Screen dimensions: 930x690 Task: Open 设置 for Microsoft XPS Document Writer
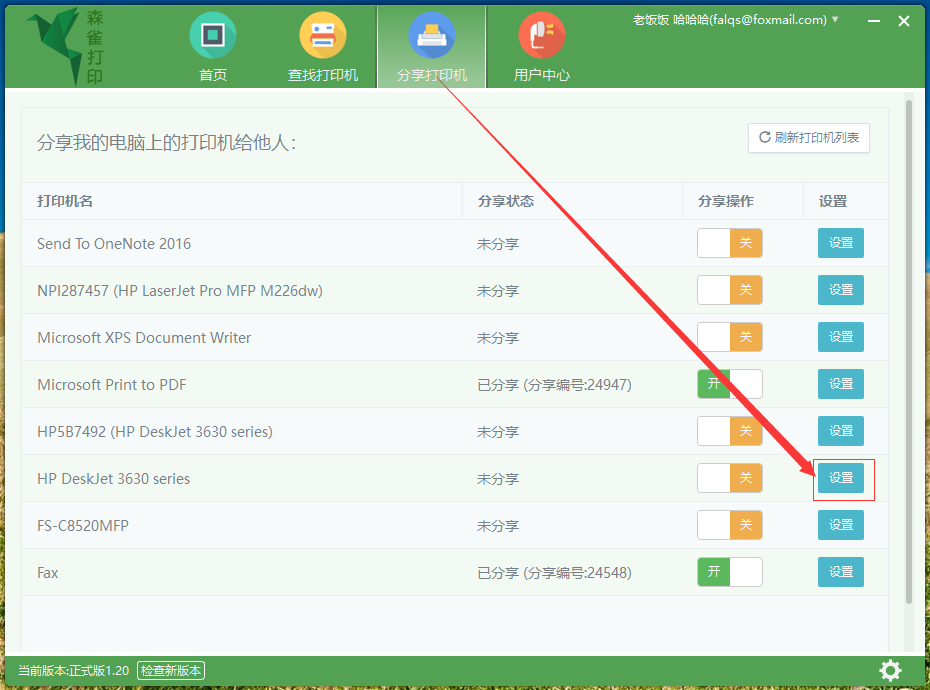click(840, 337)
